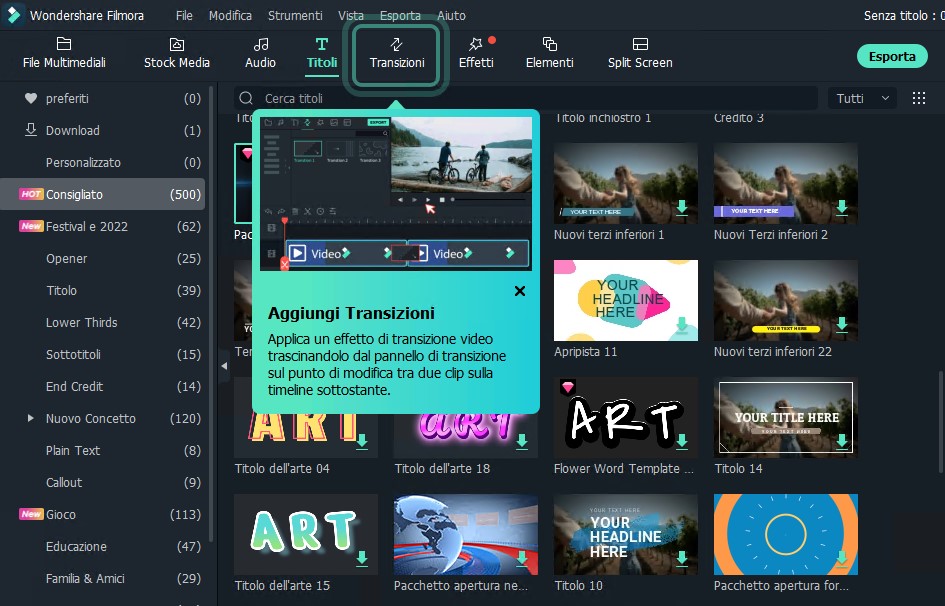Open the Strumenti menu
This screenshot has height=606, width=945.
295,16
